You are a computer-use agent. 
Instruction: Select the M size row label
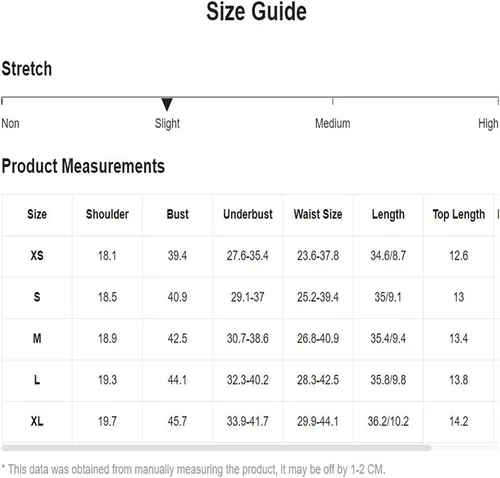pos(37,339)
